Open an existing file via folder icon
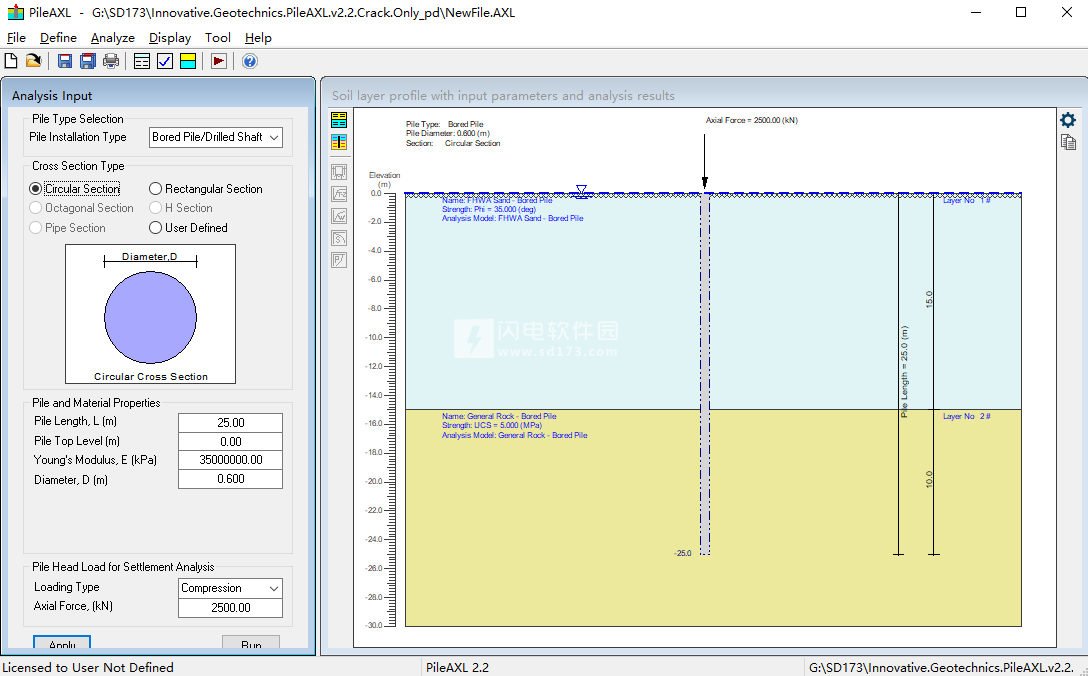The height and width of the screenshot is (676, 1088). tap(33, 61)
